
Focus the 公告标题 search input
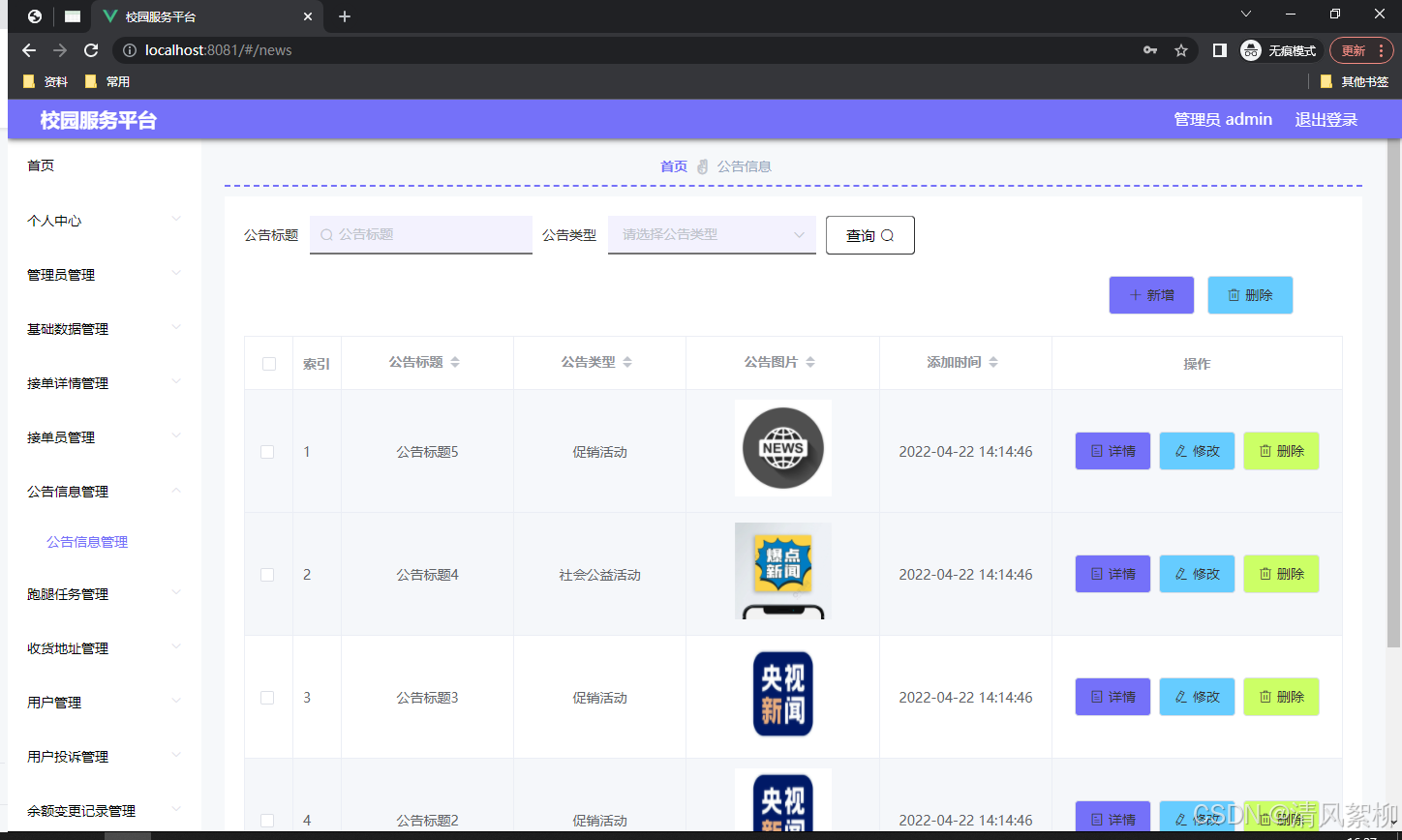pyautogui.click(x=421, y=235)
